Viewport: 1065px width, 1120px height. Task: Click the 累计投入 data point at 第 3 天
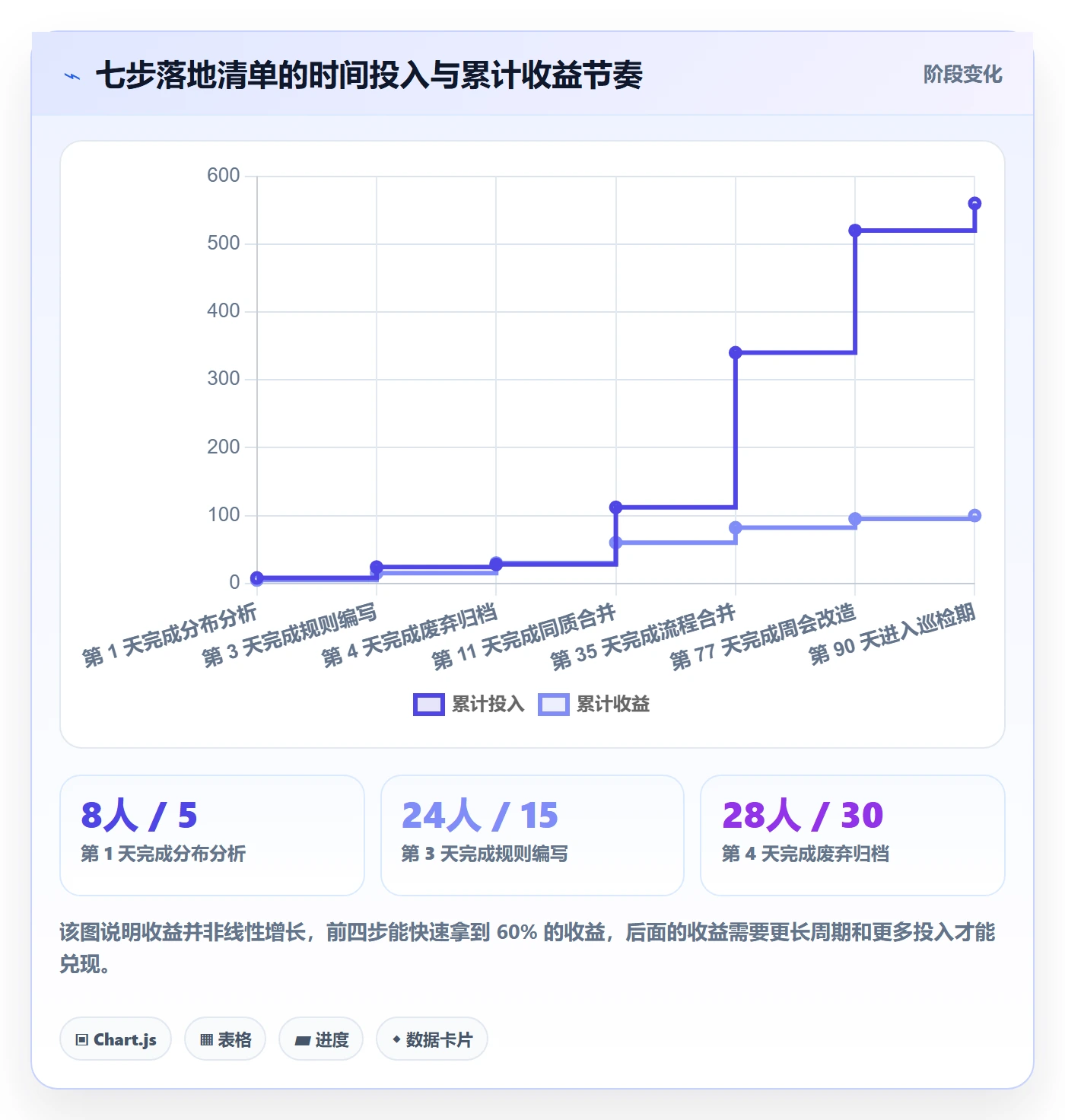(377, 567)
